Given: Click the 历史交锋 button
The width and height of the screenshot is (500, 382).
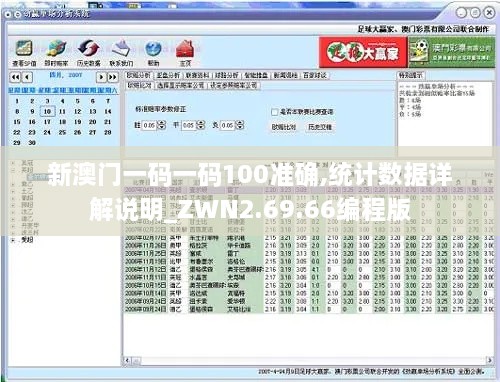Looking at the screenshot, I should click(320, 127).
